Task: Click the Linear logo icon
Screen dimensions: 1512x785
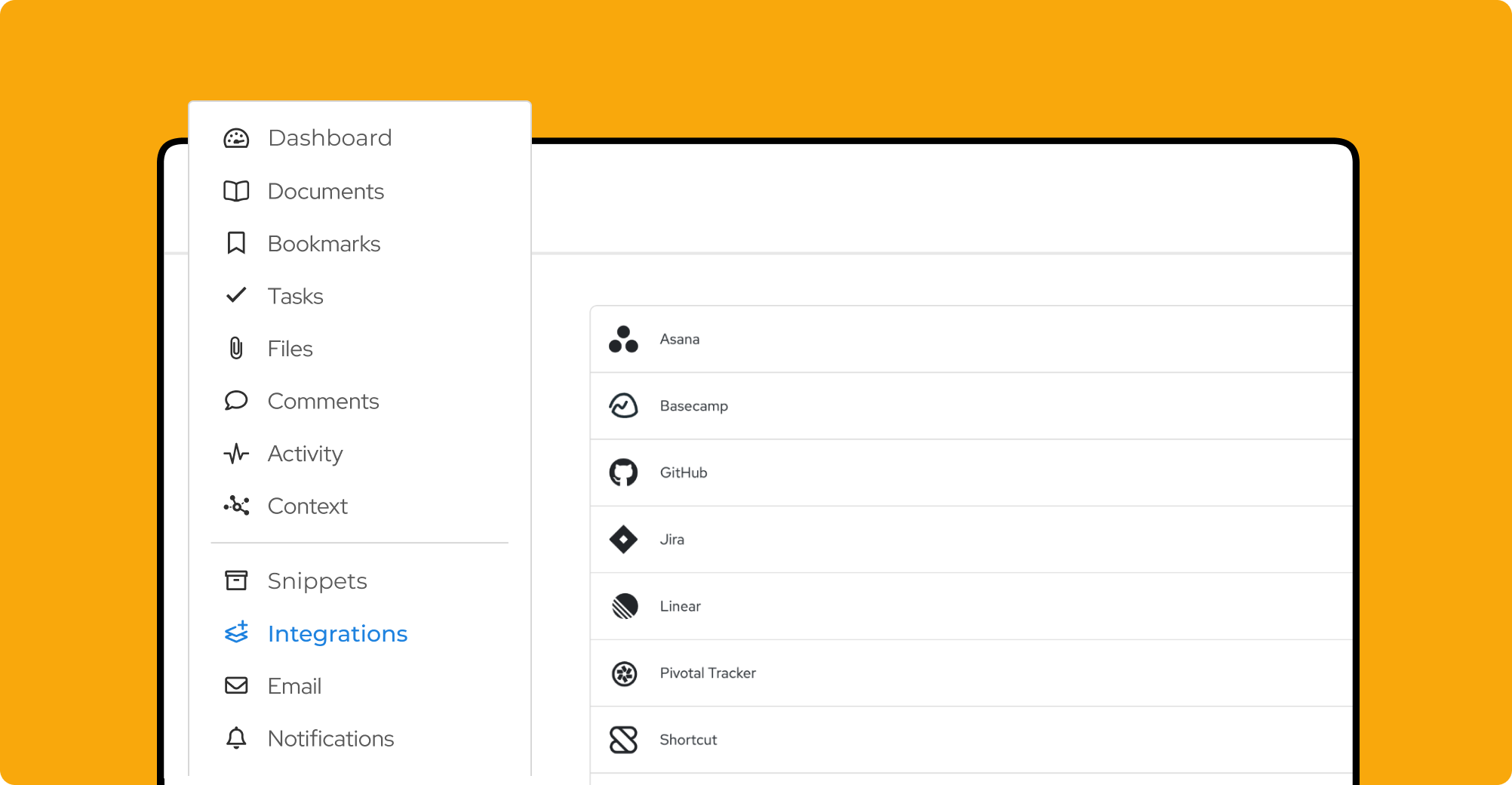Action: (x=625, y=606)
